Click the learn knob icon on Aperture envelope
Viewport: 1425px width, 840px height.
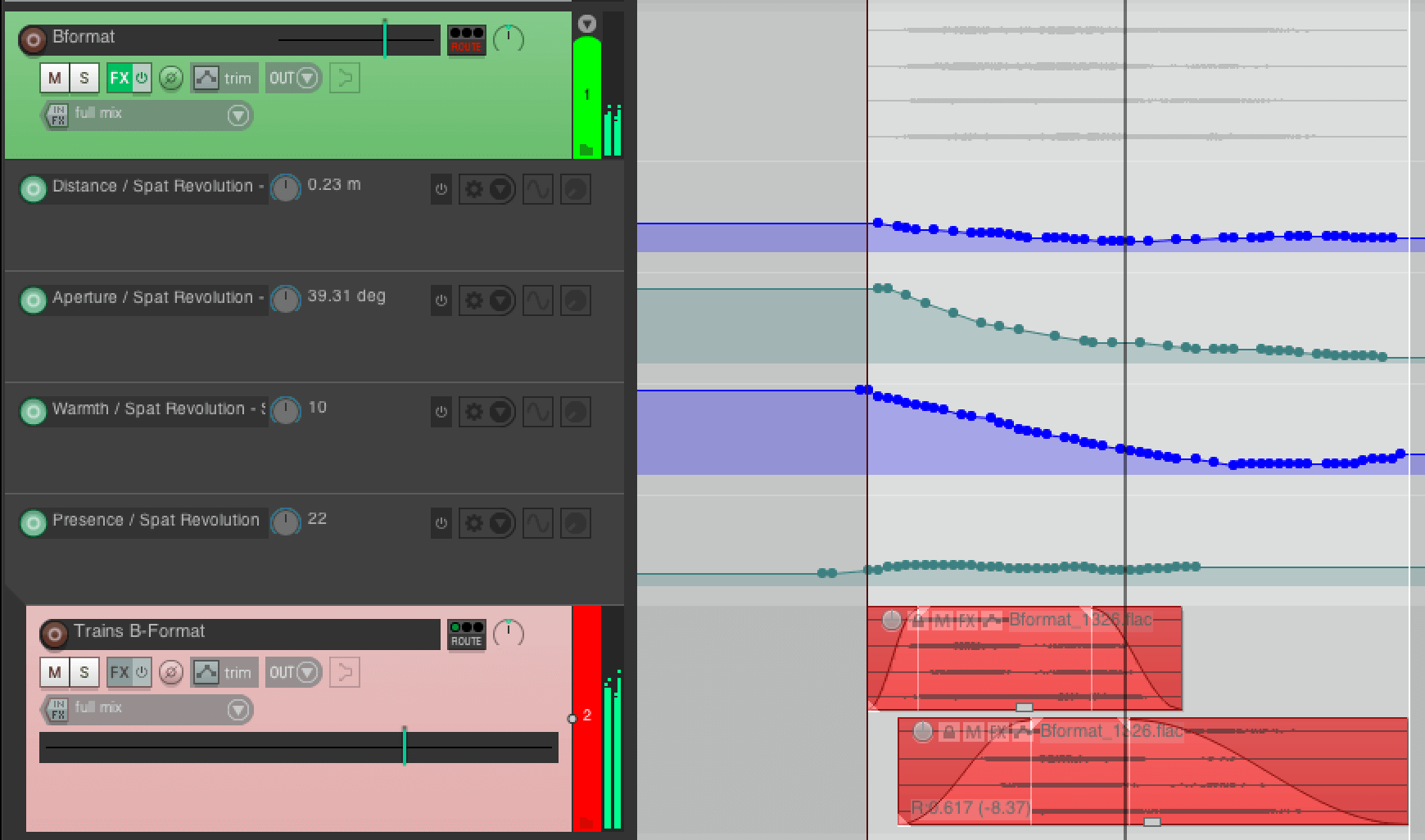(576, 300)
